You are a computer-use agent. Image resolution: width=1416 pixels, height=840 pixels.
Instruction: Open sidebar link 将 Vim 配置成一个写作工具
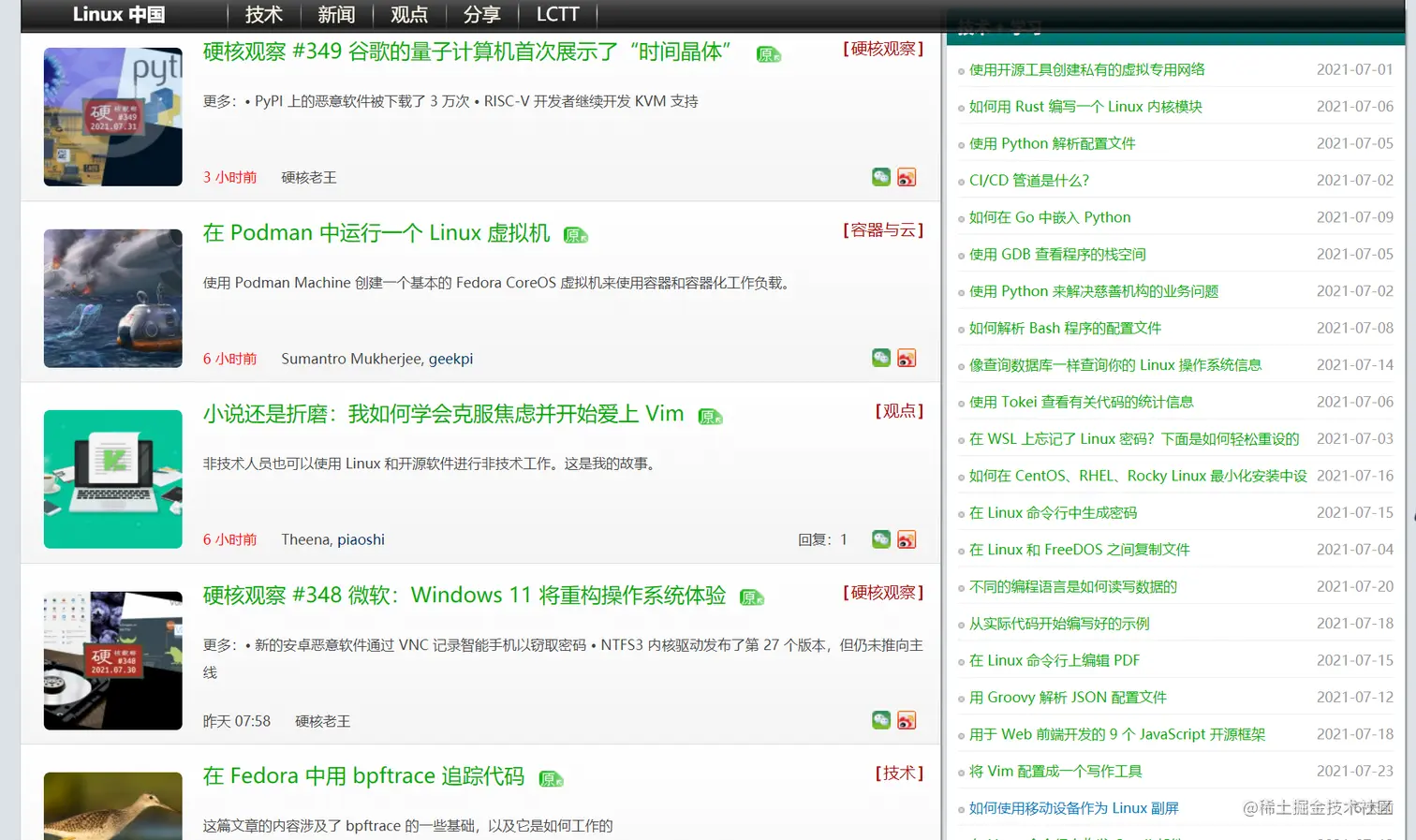[1055, 771]
